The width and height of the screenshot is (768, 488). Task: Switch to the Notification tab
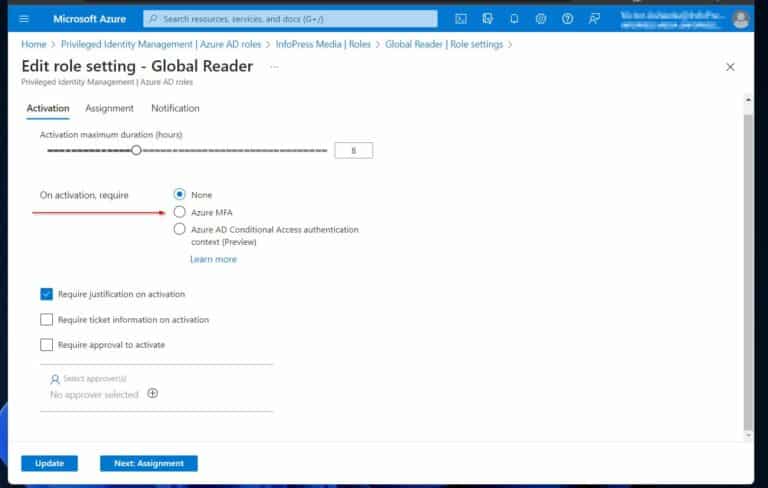pyautogui.click(x=175, y=108)
